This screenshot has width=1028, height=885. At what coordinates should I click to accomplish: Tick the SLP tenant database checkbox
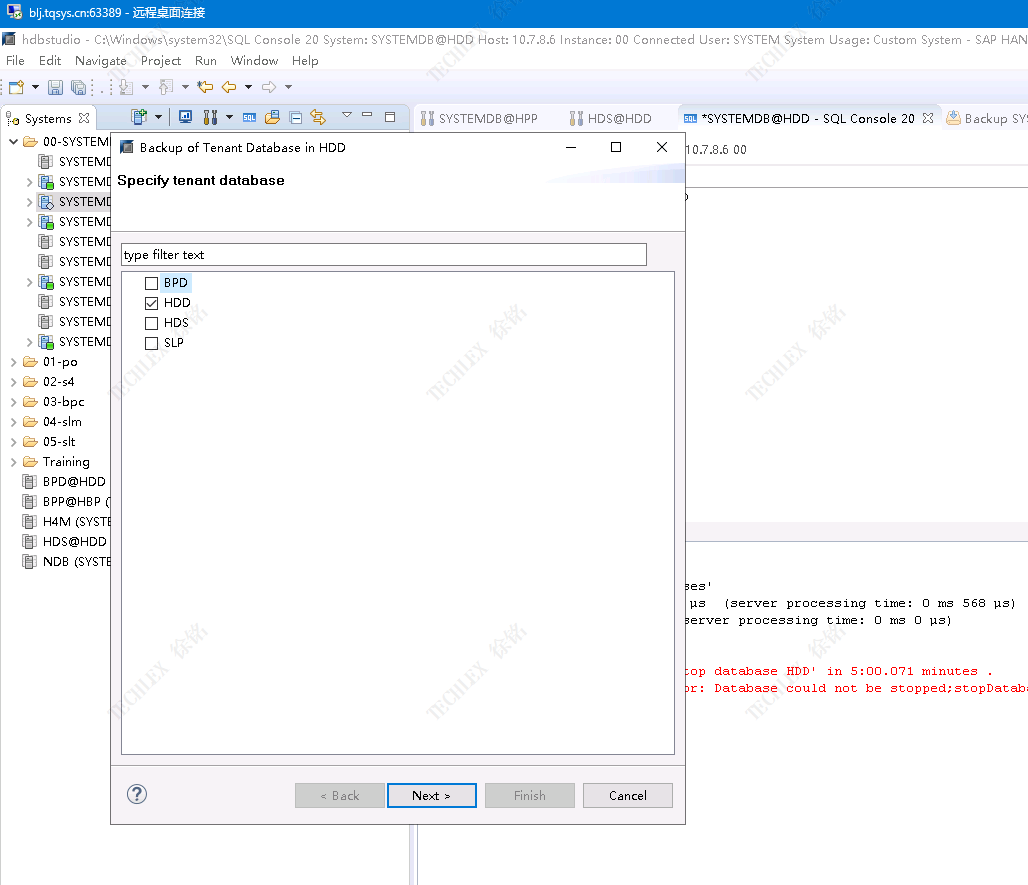[x=152, y=343]
